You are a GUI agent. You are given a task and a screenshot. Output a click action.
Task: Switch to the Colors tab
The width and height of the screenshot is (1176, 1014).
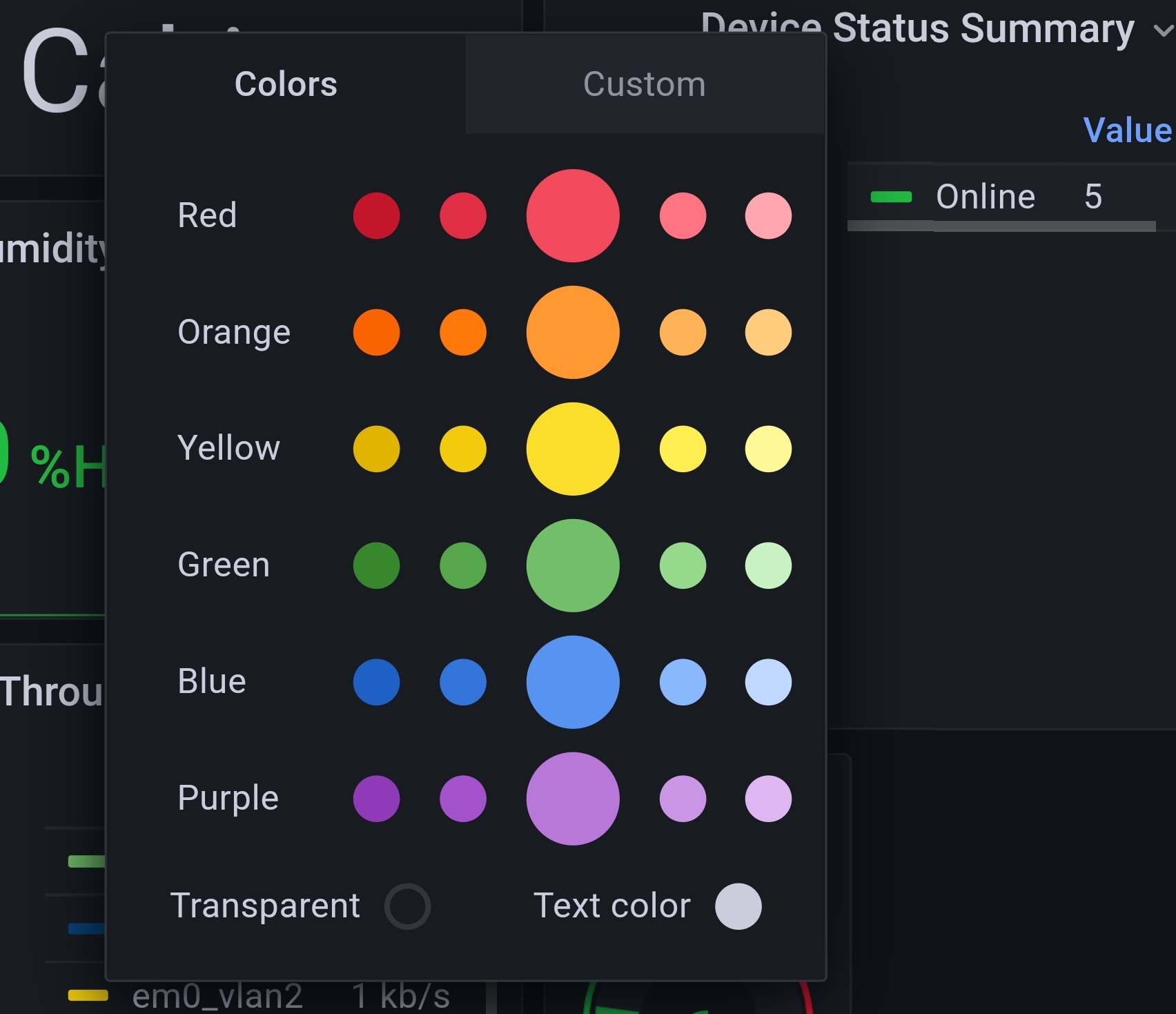[286, 84]
